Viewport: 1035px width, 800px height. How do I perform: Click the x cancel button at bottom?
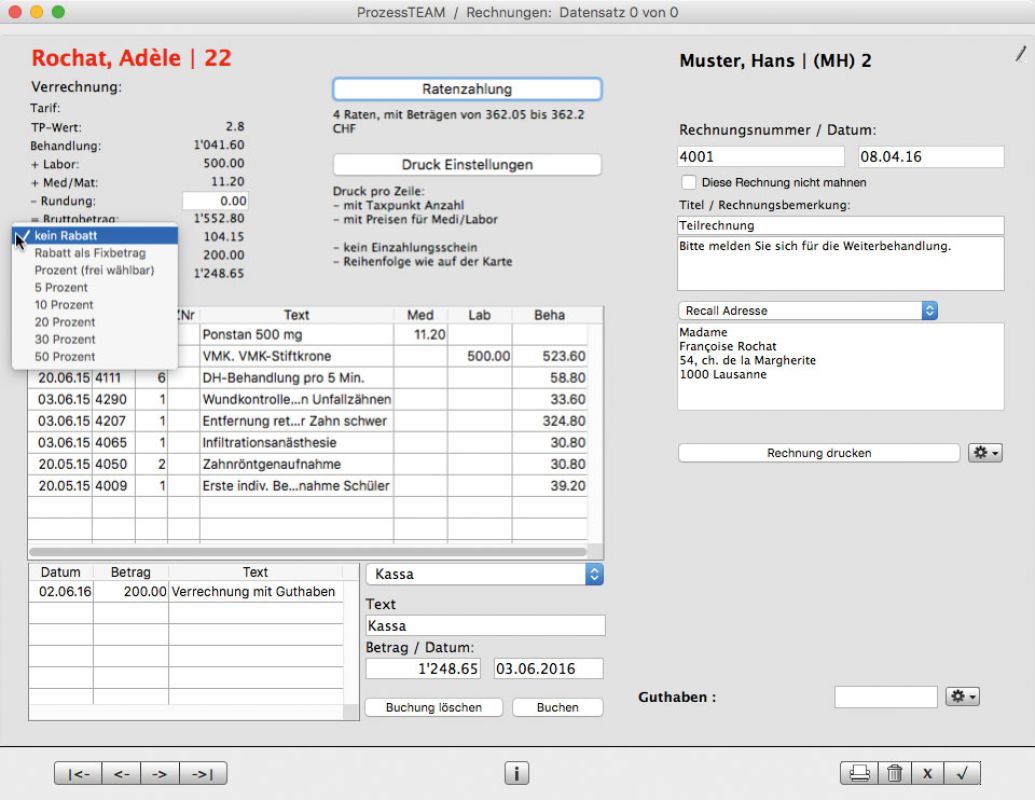[928, 772]
